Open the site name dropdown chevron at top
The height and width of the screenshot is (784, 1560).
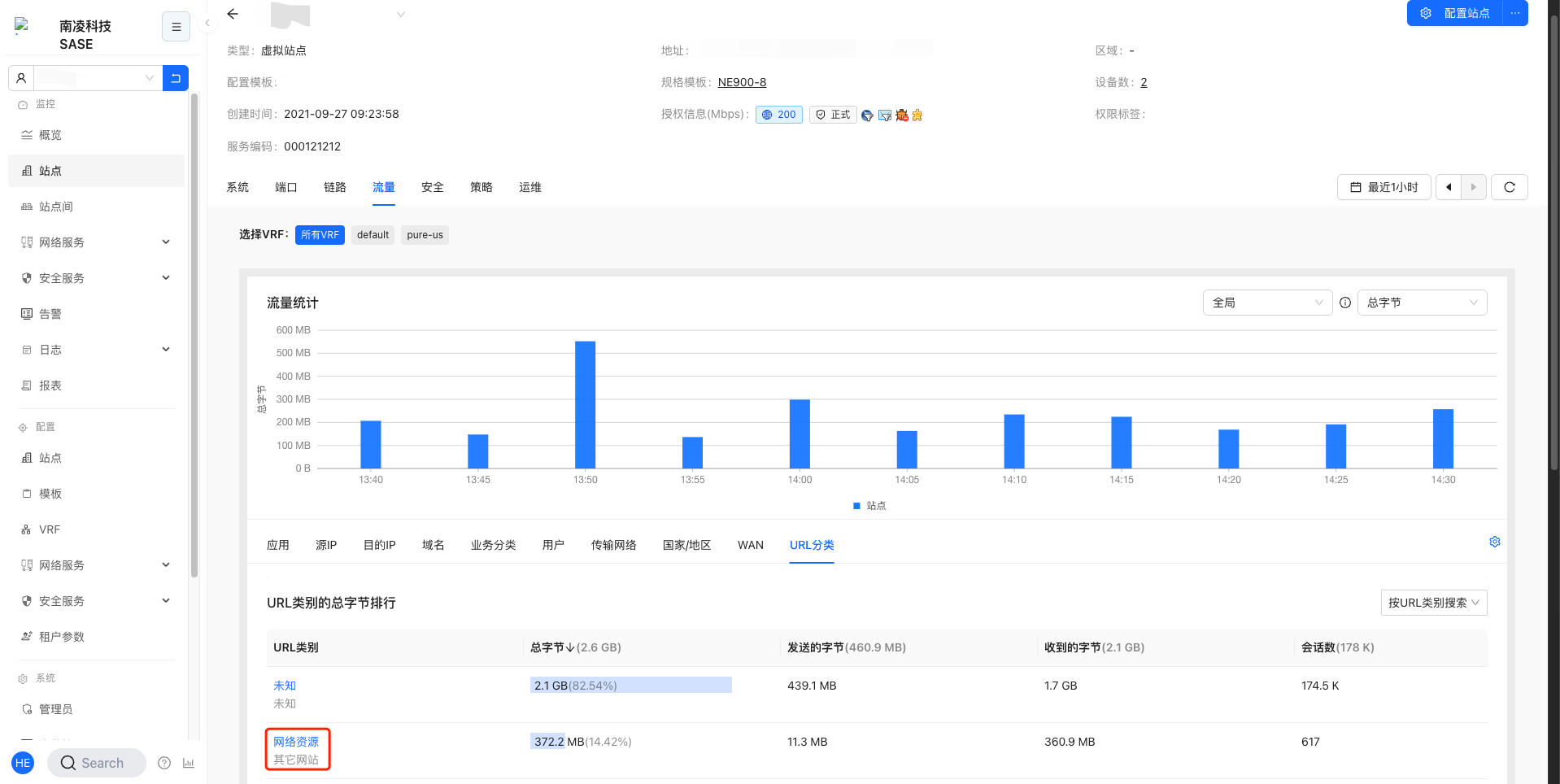(400, 15)
